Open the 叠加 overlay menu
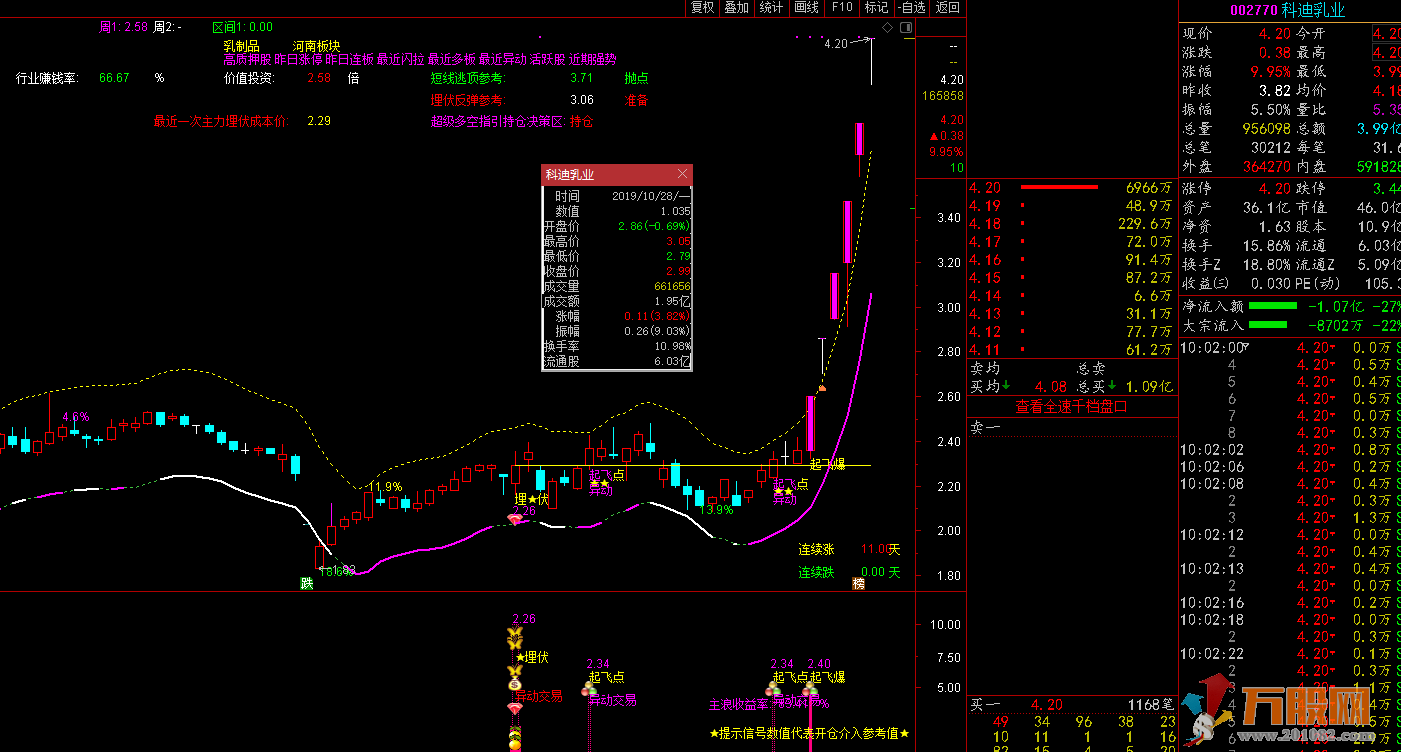The height and width of the screenshot is (752, 1401). 737,8
